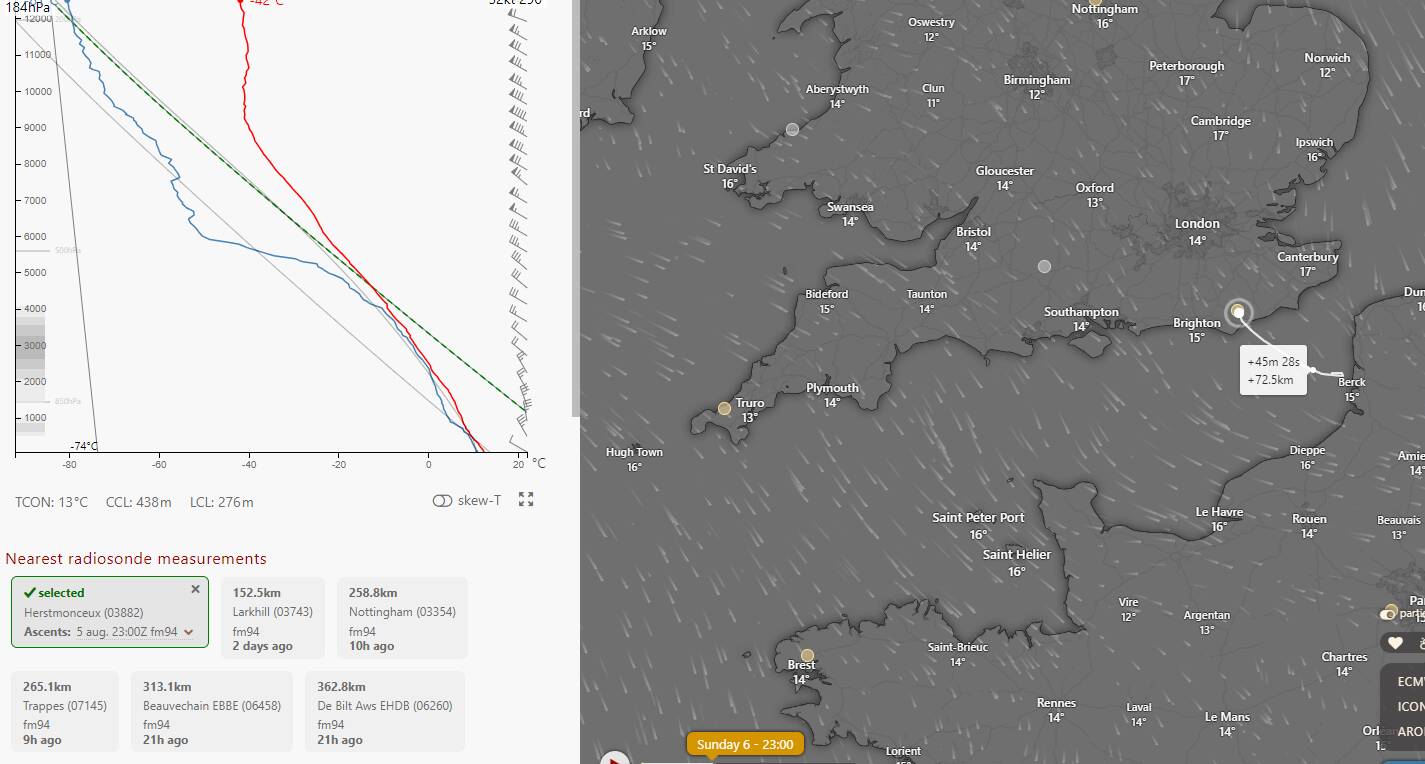The image size is (1425, 764).
Task: Select the ECMWF model button
Action: pos(1410,681)
